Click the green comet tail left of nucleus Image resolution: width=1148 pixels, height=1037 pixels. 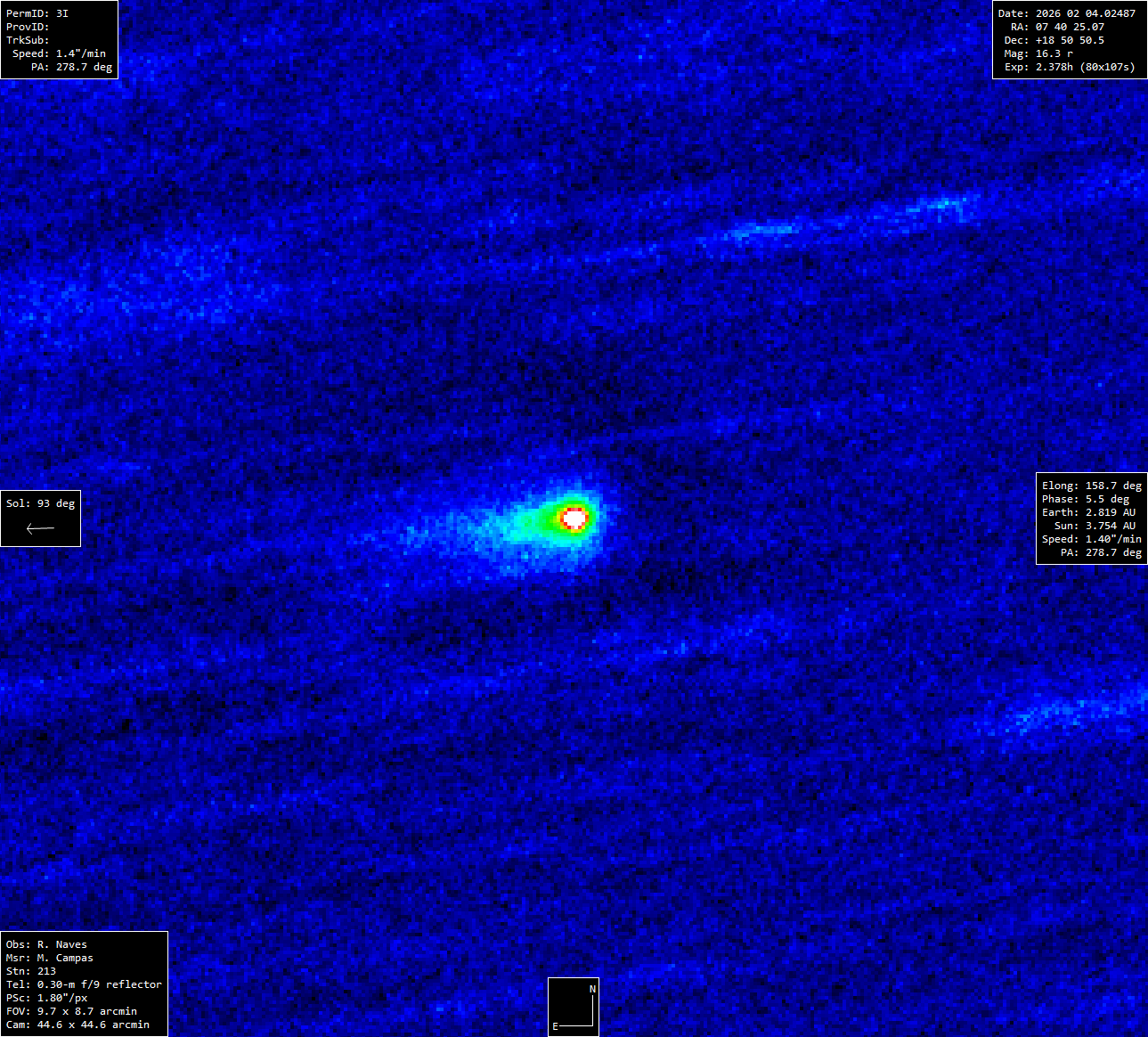[524, 526]
